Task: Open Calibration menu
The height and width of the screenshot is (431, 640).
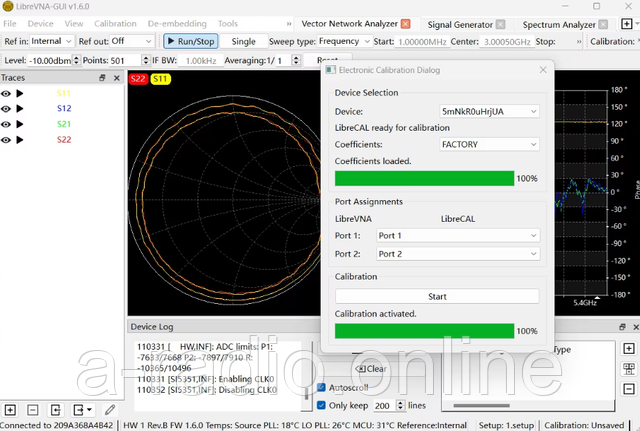Action: pos(115,24)
